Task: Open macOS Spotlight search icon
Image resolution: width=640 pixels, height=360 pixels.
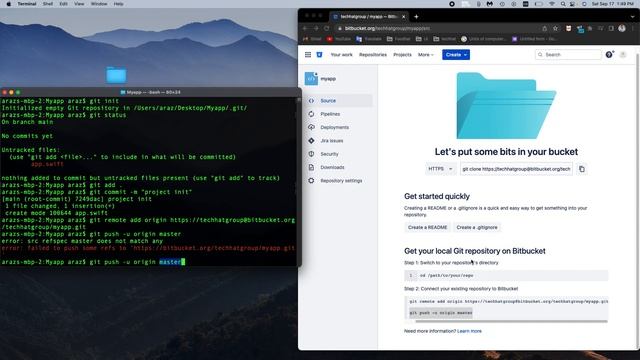Action: (x=563, y=4)
